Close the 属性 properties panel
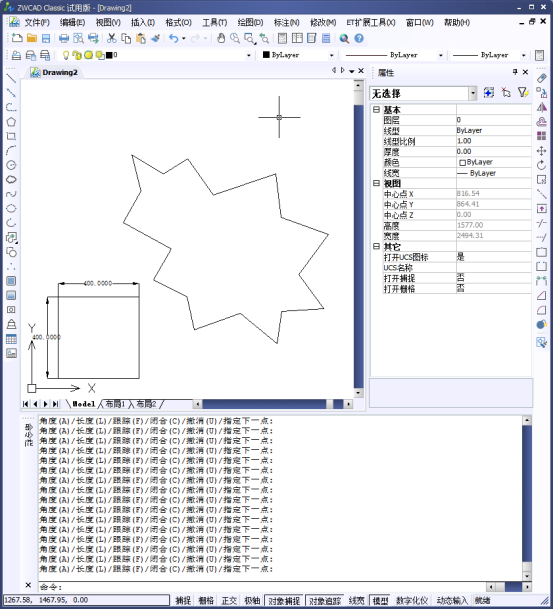554x610 pixels. pos(525,72)
